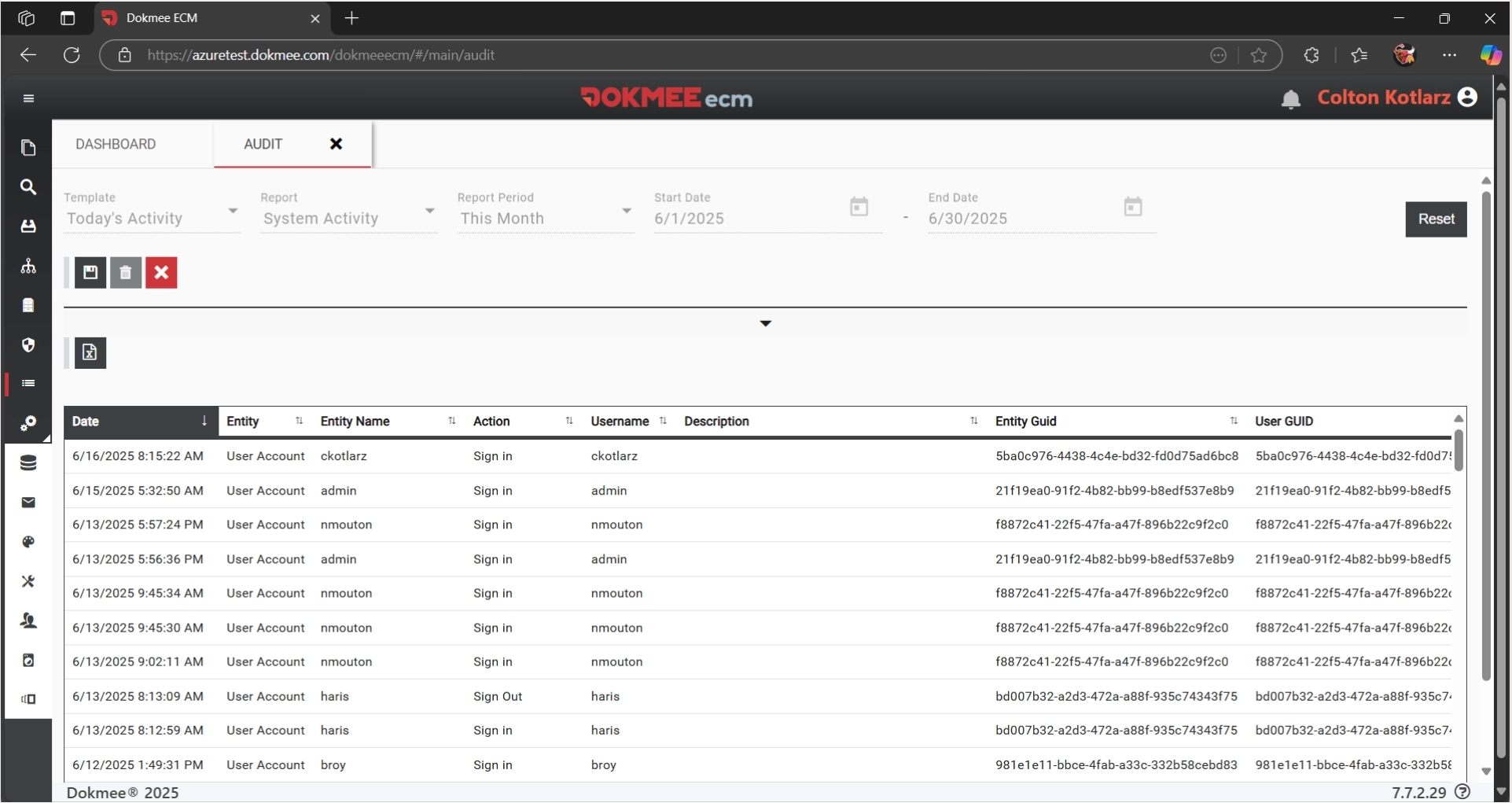
Task: Select the admin row dated 6/15/2025
Action: tap(758, 491)
